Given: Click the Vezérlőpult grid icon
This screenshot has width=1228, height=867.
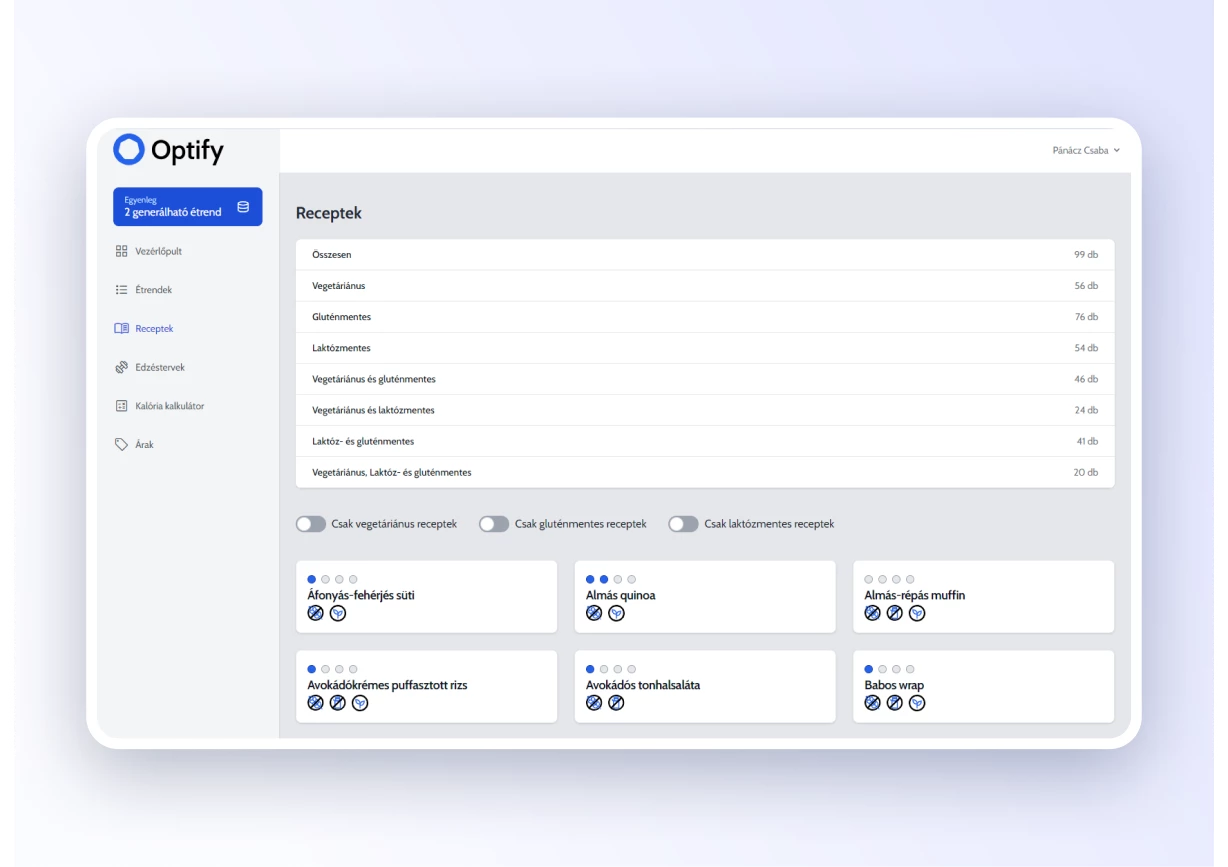Looking at the screenshot, I should [122, 251].
